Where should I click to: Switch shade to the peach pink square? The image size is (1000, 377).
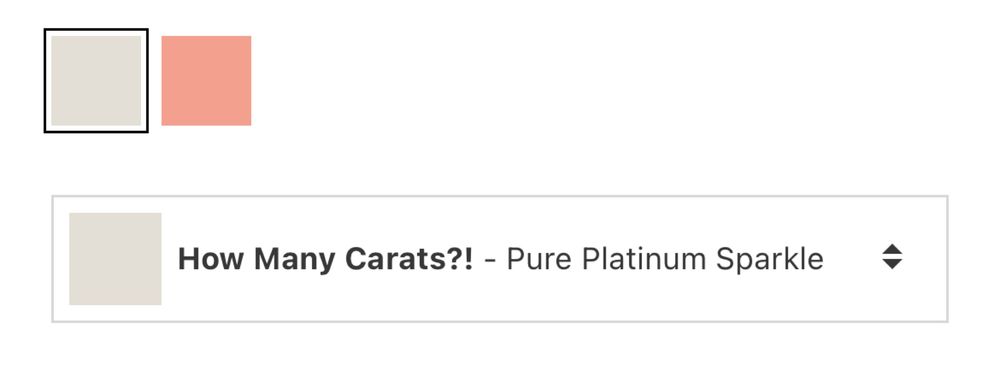[206, 80]
